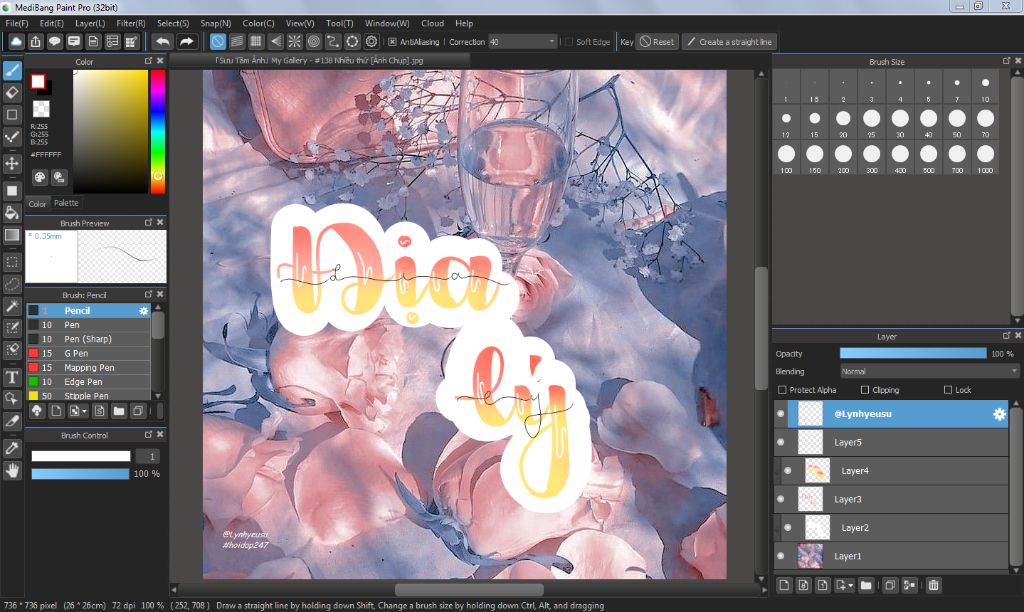Screen dimensions: 1024x612
Task: Hide Layer3 visibility dot
Action: coord(780,499)
